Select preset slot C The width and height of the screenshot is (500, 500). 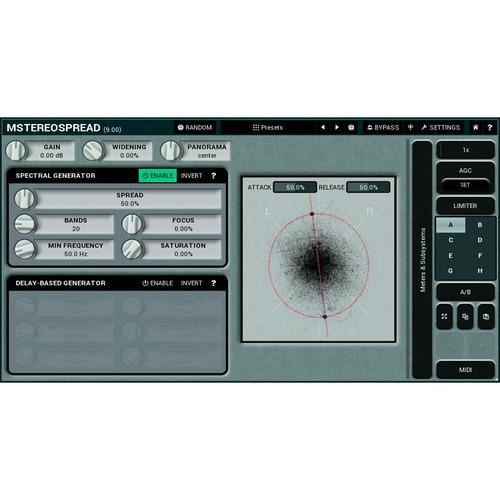click(451, 240)
